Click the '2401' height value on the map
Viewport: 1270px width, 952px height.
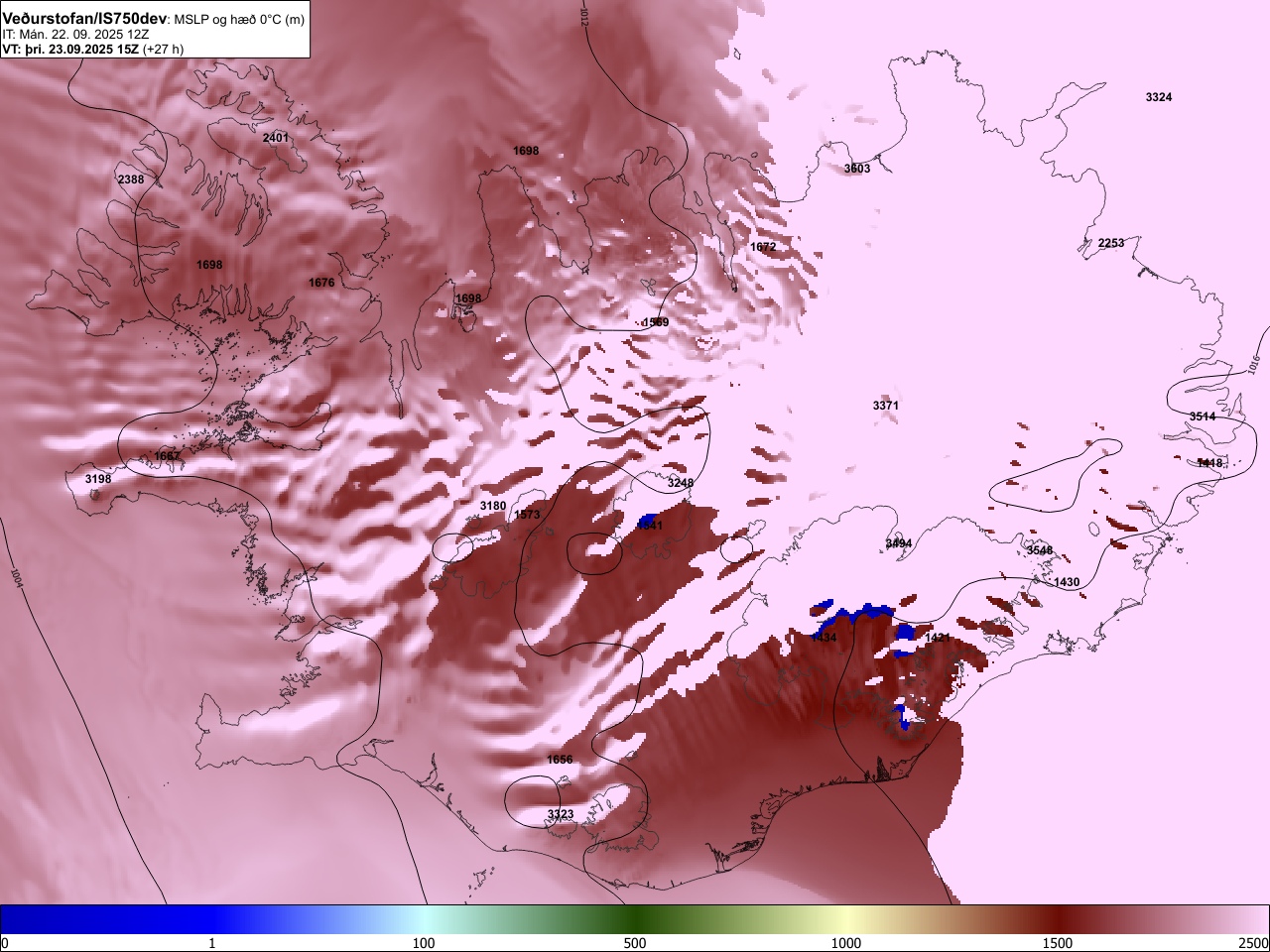[276, 137]
